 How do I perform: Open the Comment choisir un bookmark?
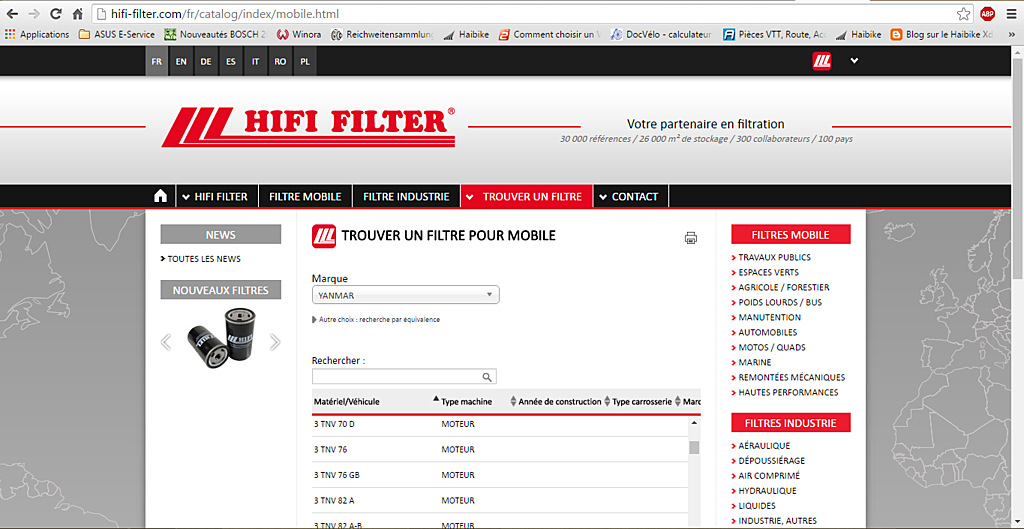[549, 35]
